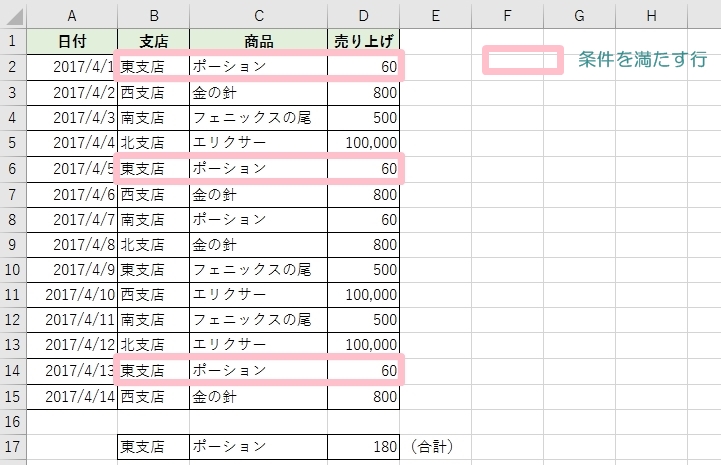Click the select-all corner triangle
This screenshot has width=721, height=465.
click(14, 16)
